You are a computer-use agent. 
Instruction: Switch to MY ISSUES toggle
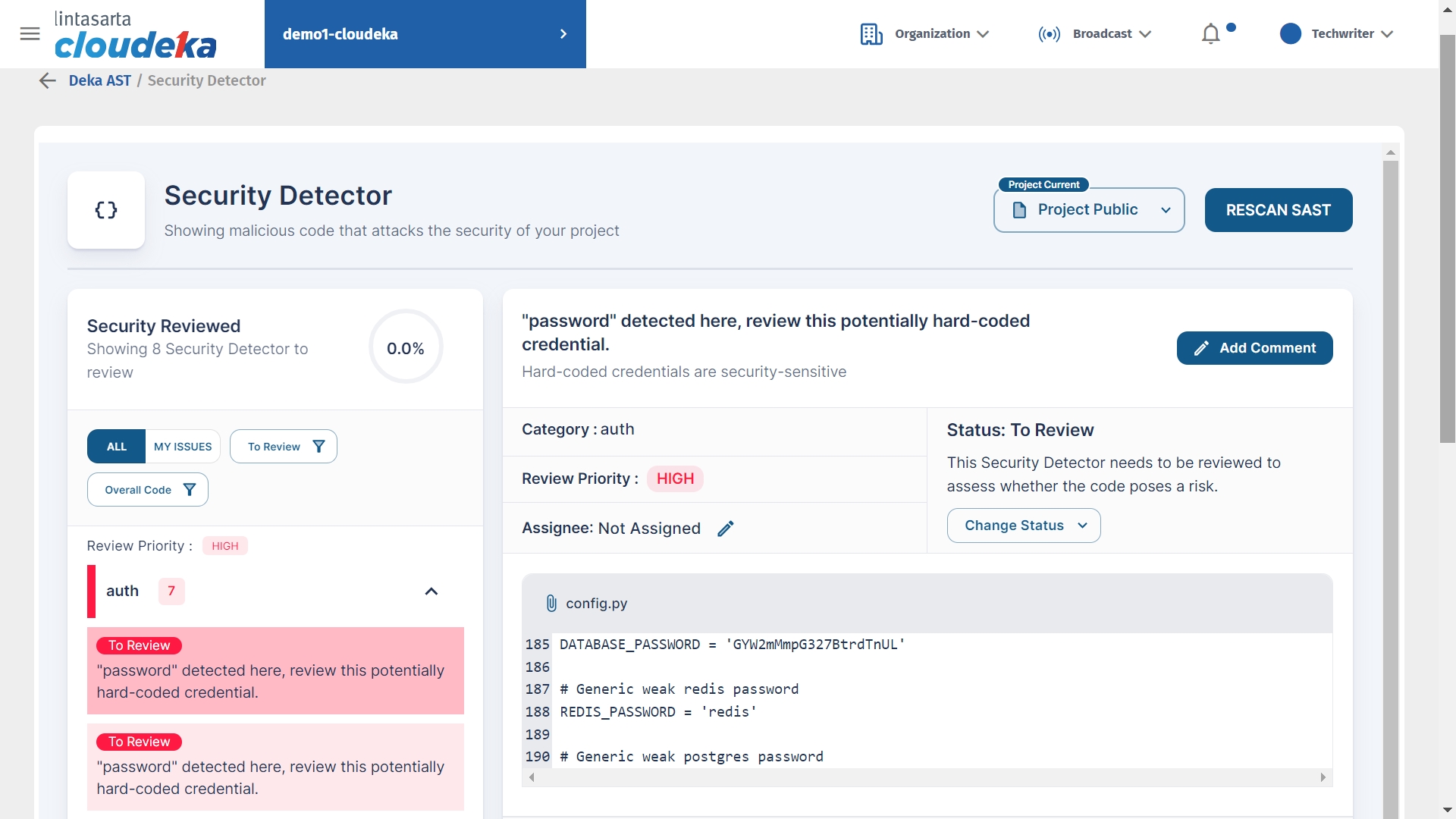pyautogui.click(x=183, y=447)
